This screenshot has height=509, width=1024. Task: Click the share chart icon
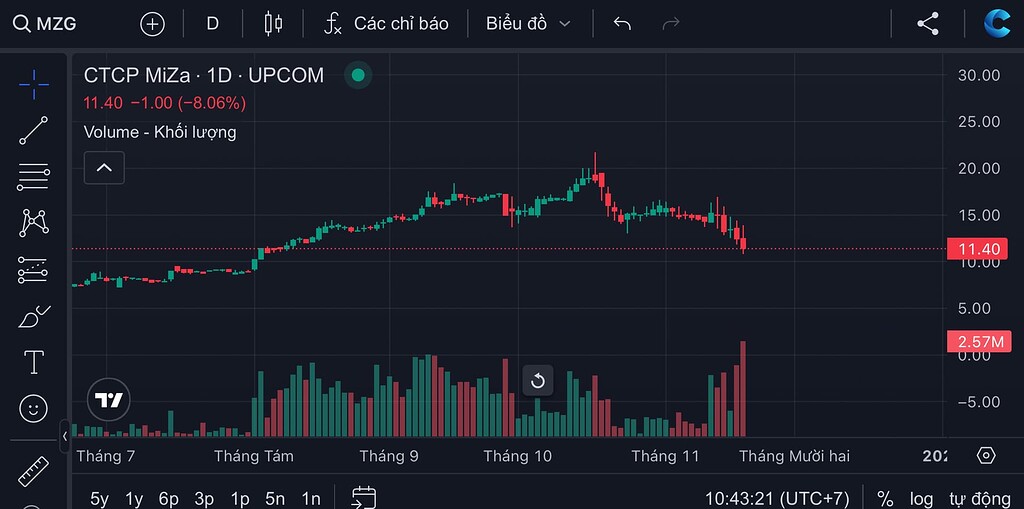(928, 23)
